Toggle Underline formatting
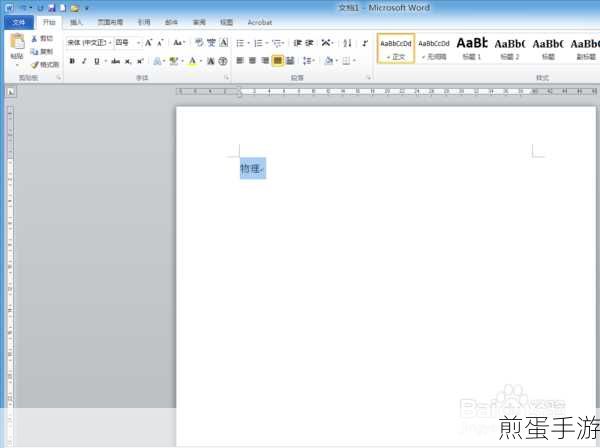Viewport: 600px width, 448px height. pyautogui.click(x=97, y=61)
